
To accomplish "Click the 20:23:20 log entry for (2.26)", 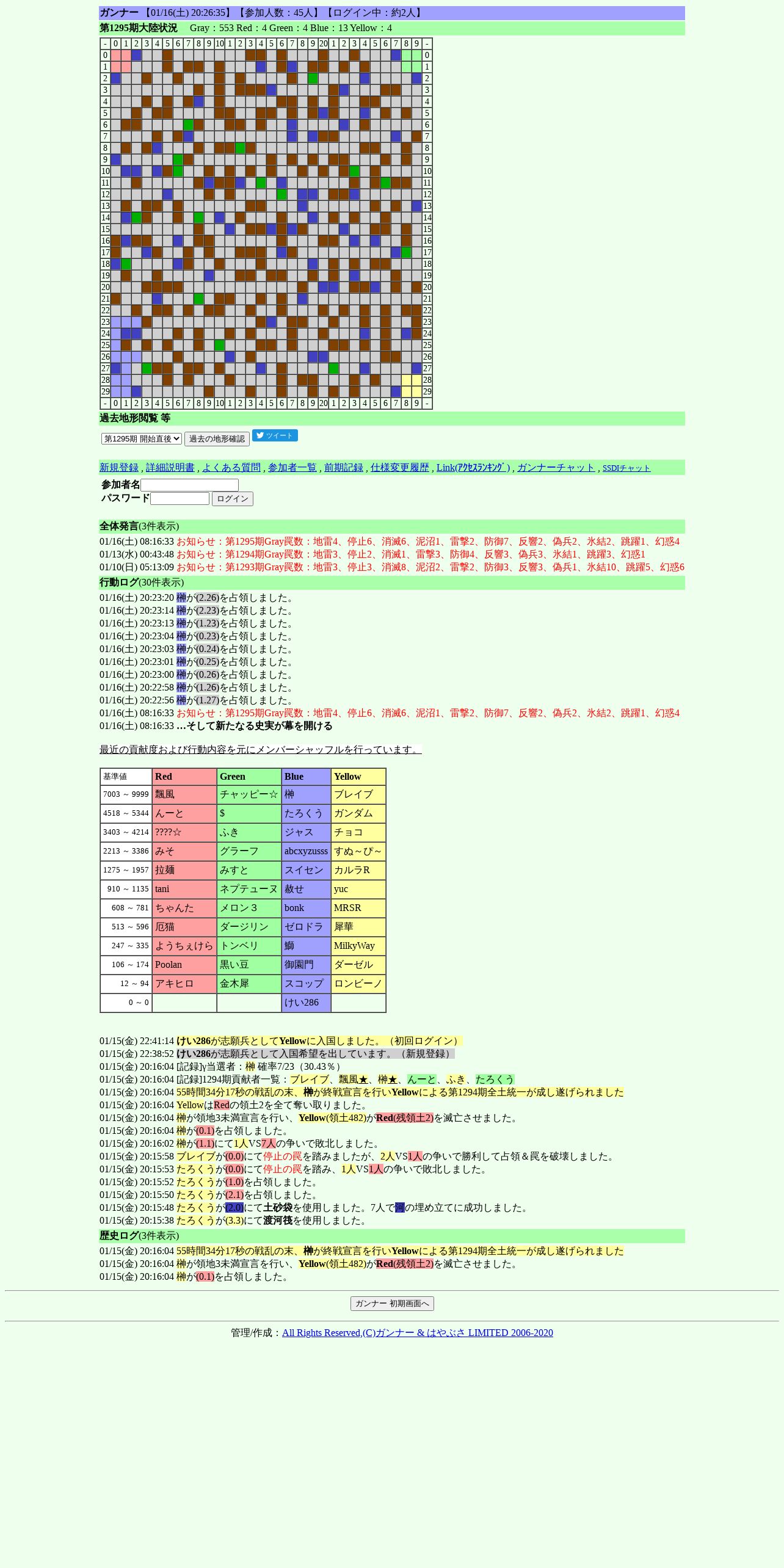I will [x=198, y=598].
